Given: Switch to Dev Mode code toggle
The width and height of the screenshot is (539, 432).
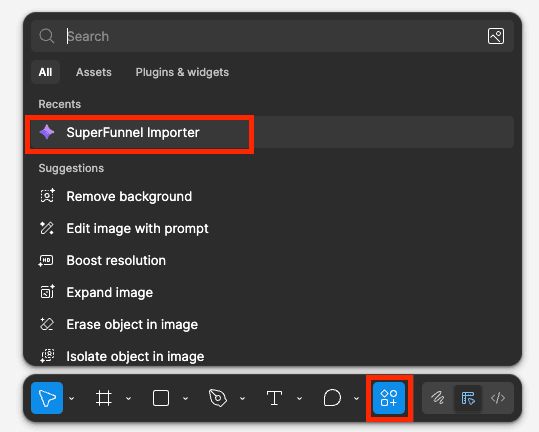Looking at the screenshot, I should (x=498, y=398).
